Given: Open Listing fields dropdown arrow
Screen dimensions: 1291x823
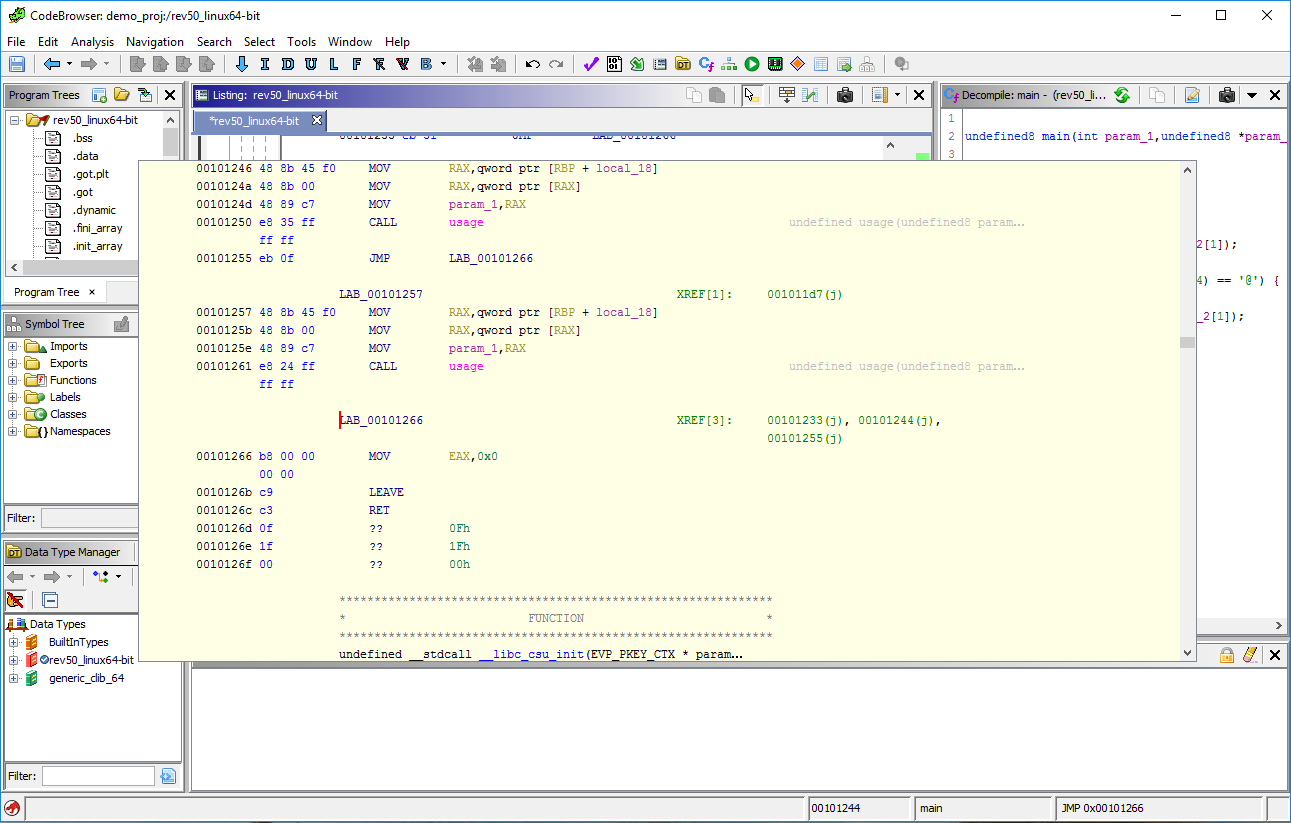Looking at the screenshot, I should [x=897, y=95].
